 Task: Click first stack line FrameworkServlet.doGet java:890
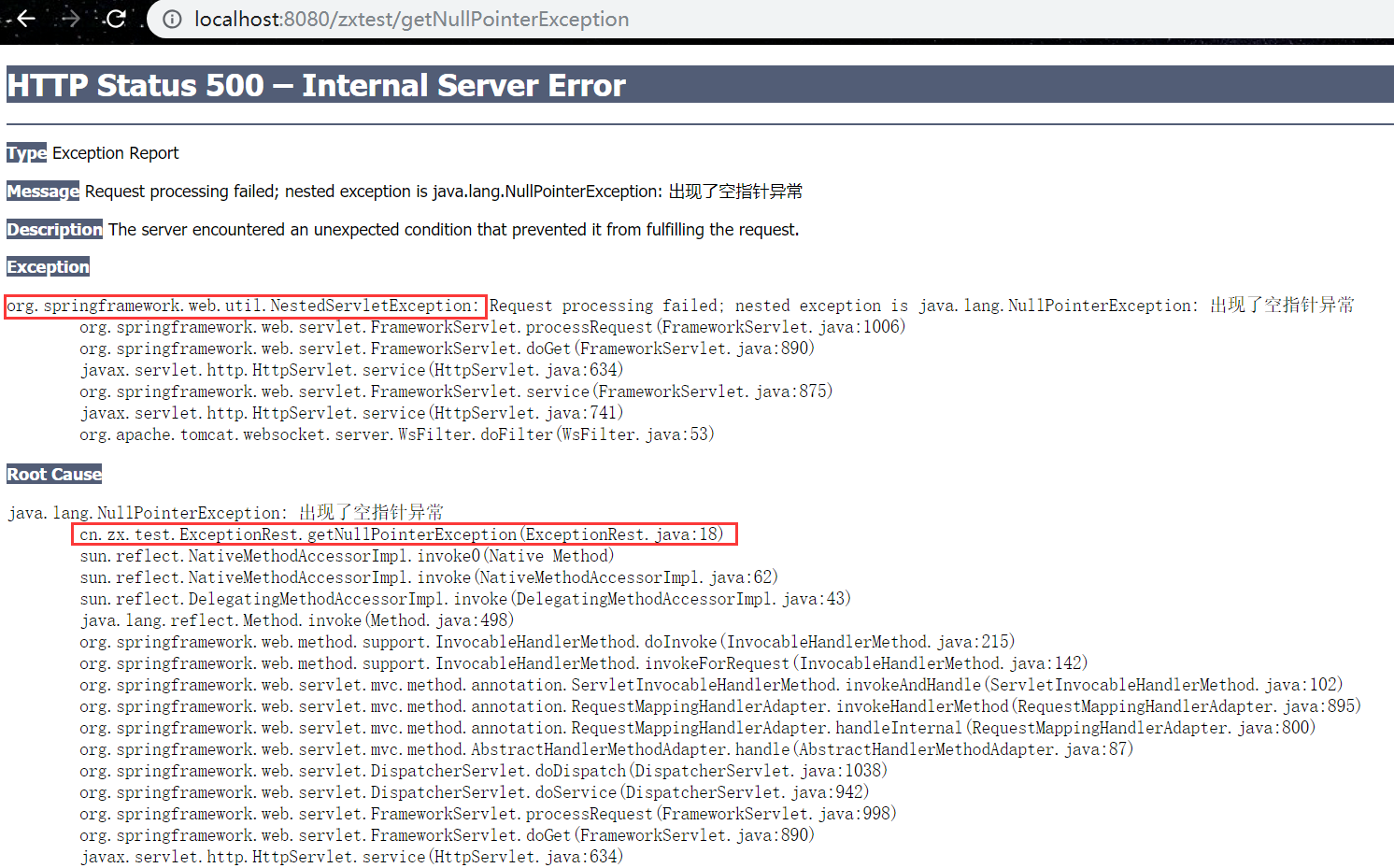[x=447, y=349]
